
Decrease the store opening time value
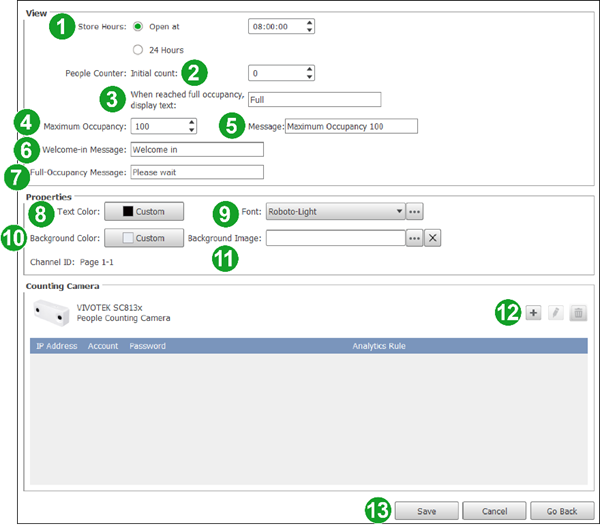pos(309,30)
